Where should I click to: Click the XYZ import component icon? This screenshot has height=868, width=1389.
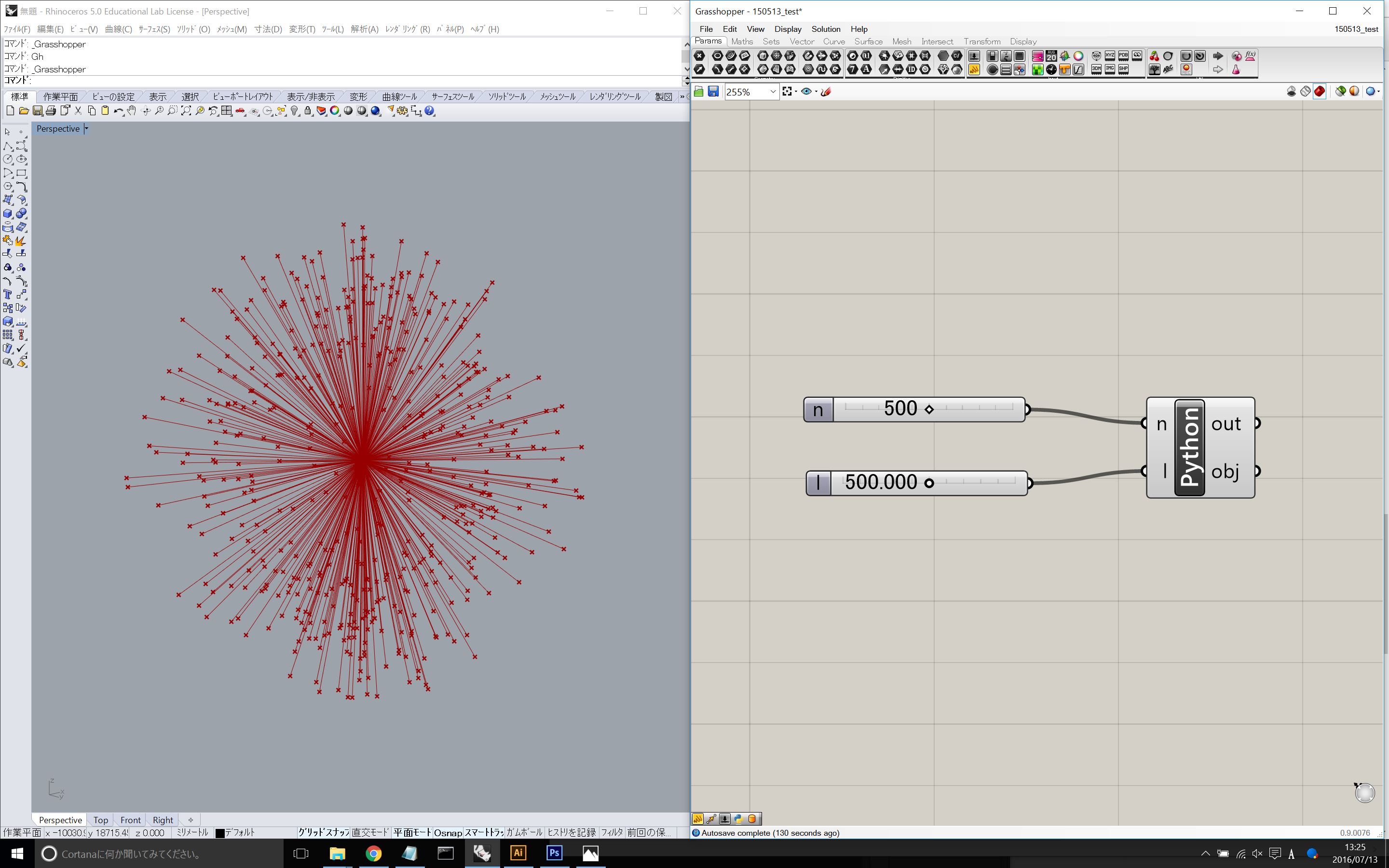click(x=1110, y=55)
